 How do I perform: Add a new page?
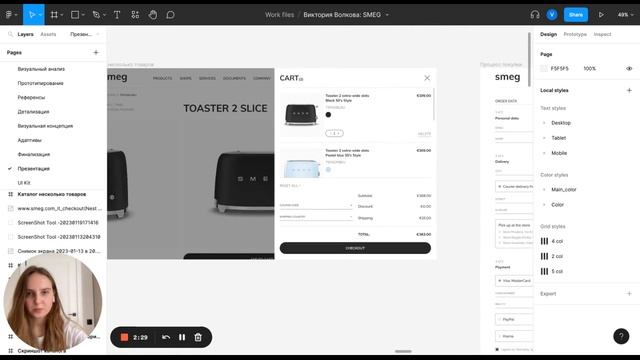[x=96, y=52]
